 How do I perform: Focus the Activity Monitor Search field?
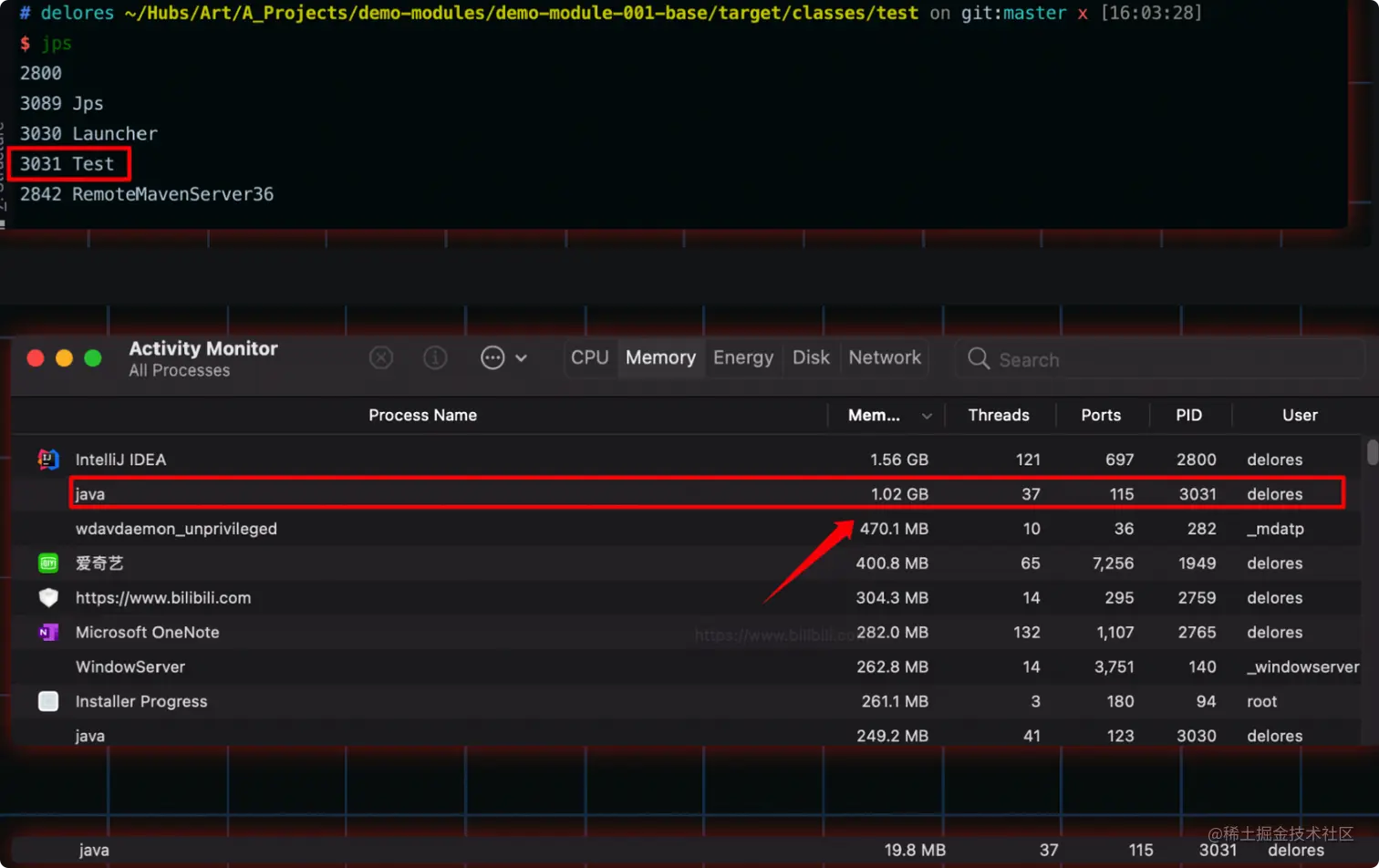click(1160, 359)
